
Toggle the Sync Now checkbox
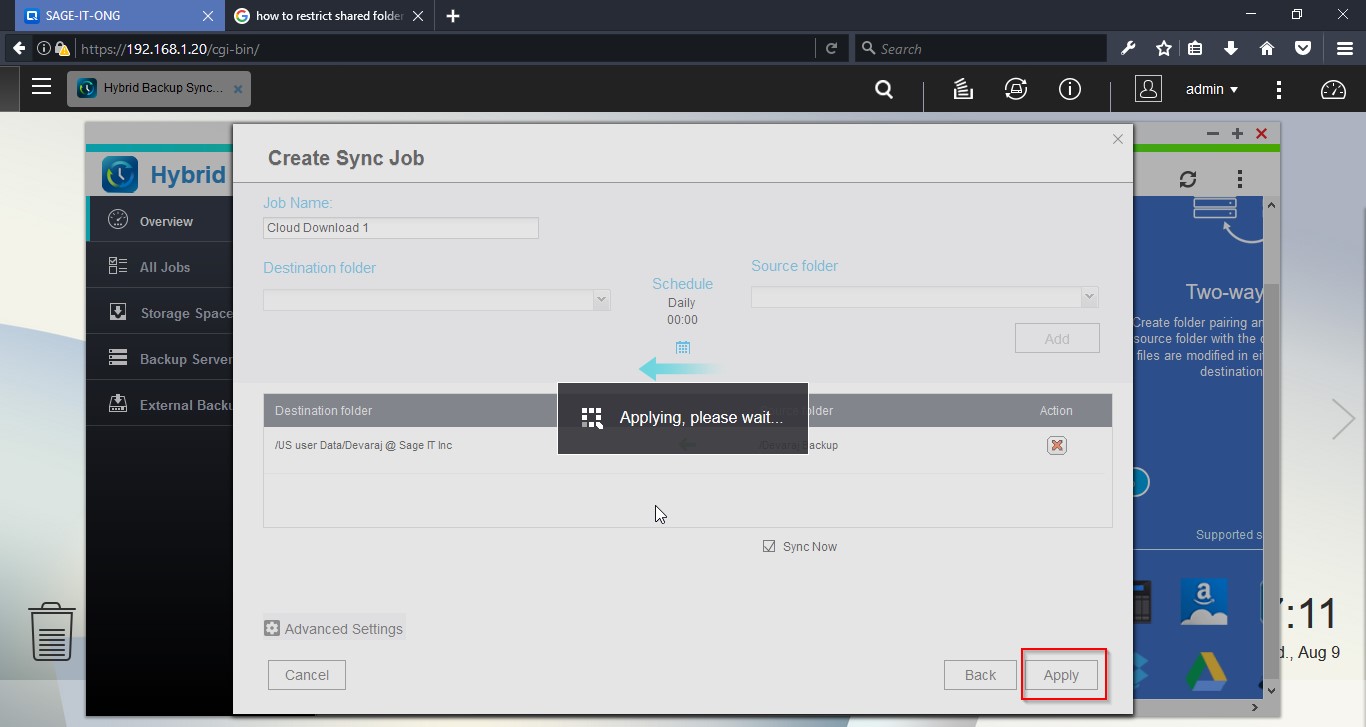pyautogui.click(x=769, y=546)
